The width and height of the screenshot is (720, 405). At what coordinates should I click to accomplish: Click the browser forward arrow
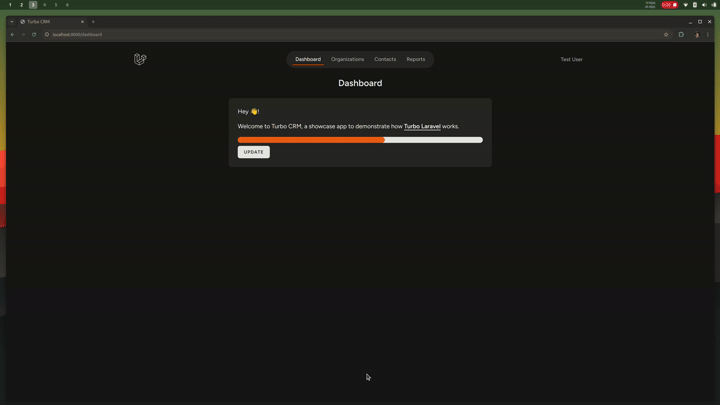coord(23,34)
